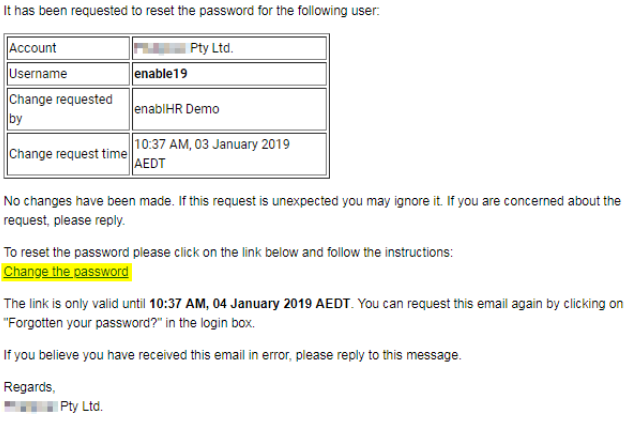Click the username value enable19

pos(161,74)
